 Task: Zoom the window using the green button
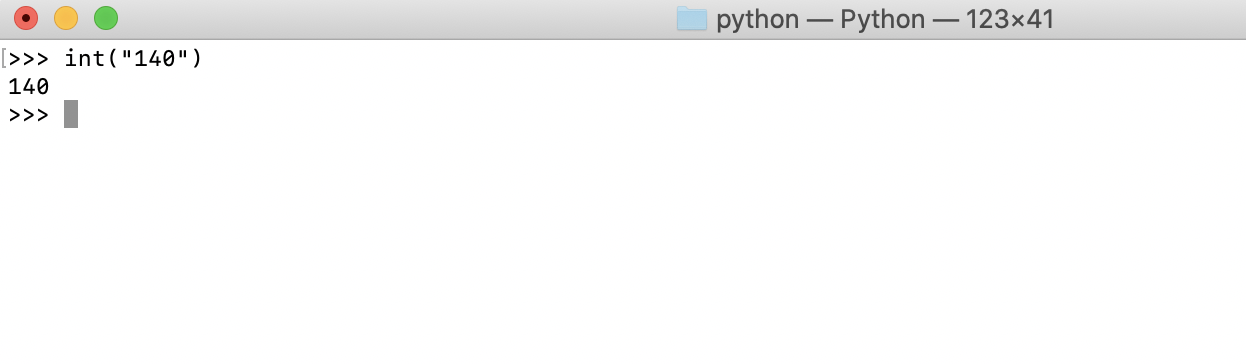coord(106,18)
